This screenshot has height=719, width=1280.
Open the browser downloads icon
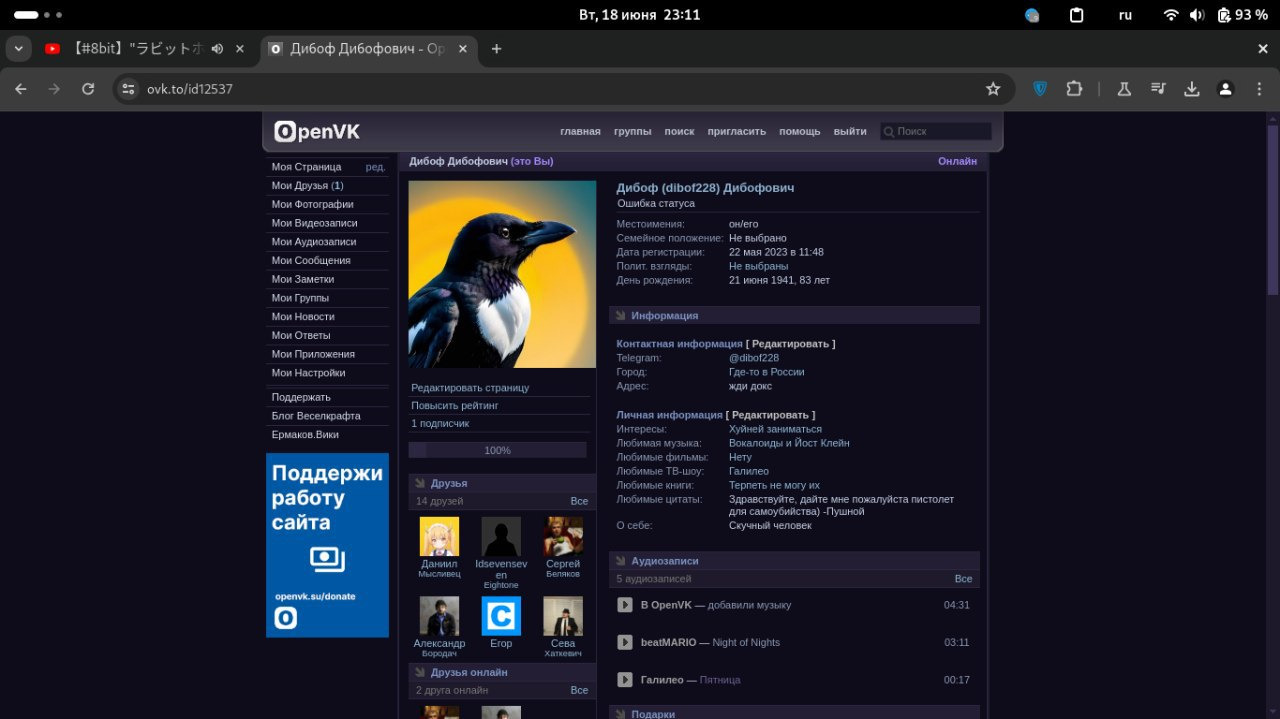1191,89
